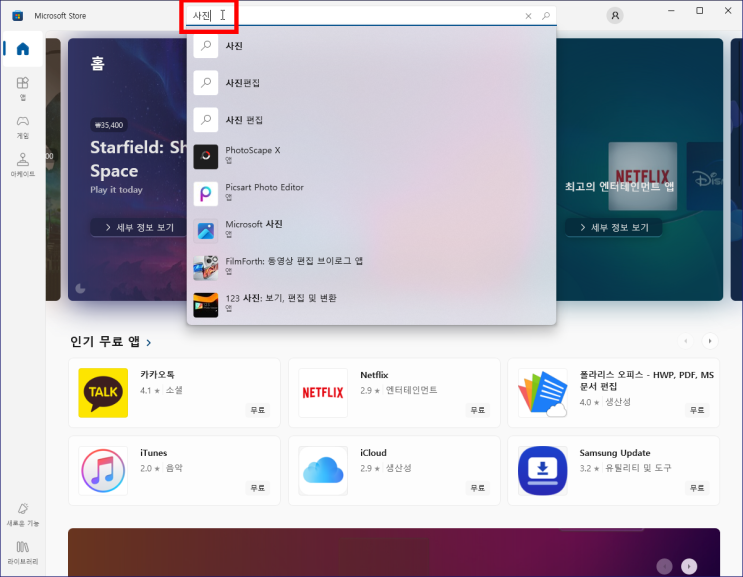Open the 카카오톡 app card
Viewport: 743px width, 577px height.
[x=174, y=393]
